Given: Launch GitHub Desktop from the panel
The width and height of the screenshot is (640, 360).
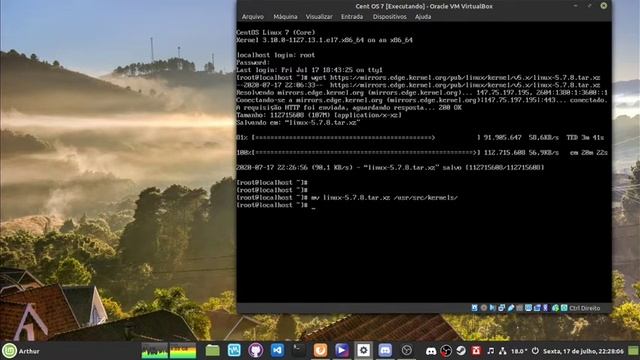Looking at the screenshot, I should point(256,350).
